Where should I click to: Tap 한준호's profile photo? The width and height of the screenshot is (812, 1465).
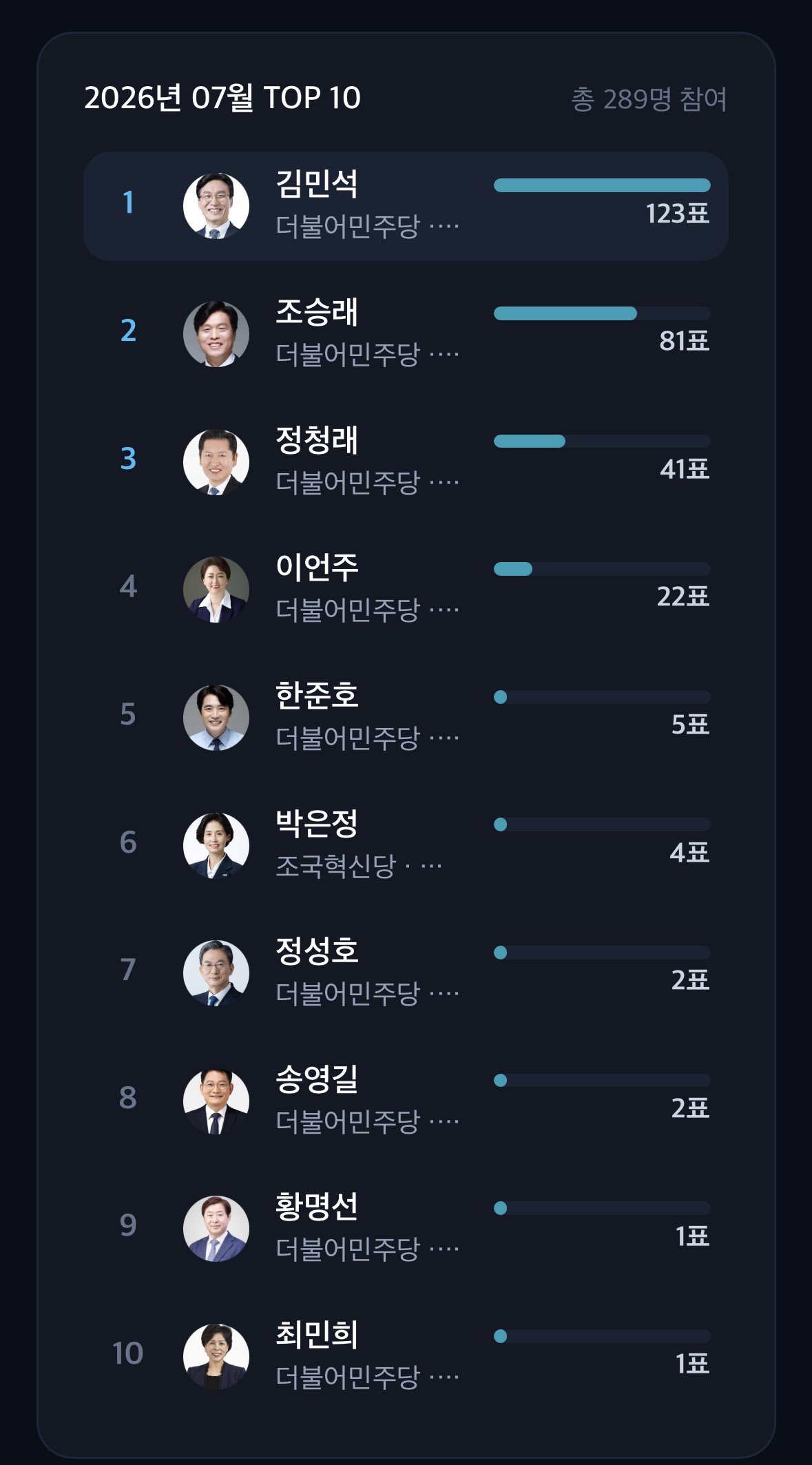coord(216,718)
